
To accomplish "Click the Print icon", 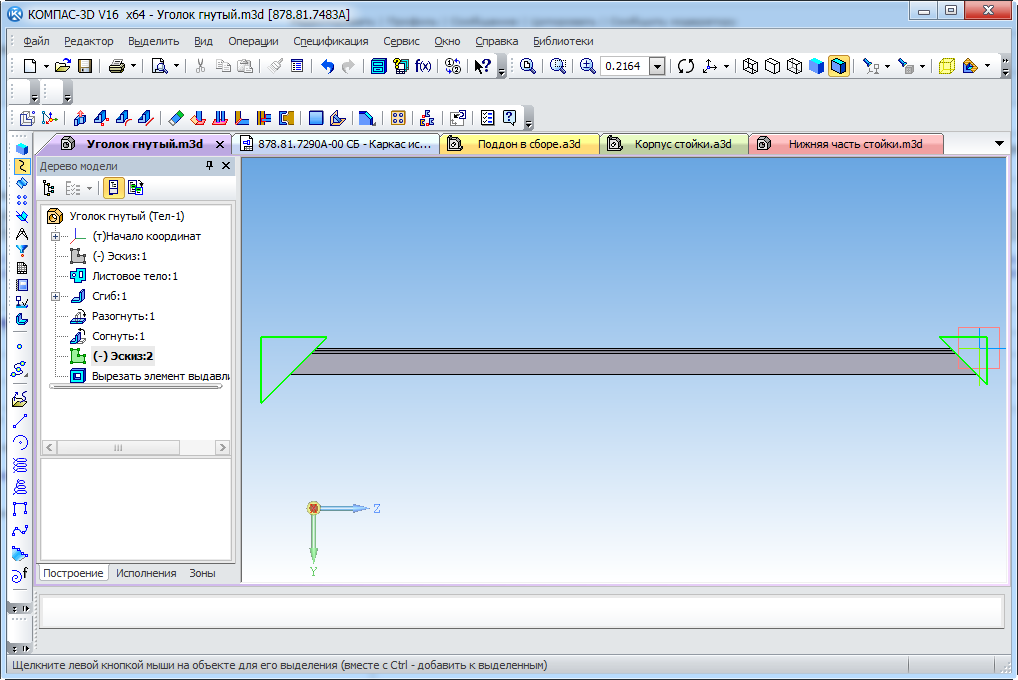I will [116, 66].
